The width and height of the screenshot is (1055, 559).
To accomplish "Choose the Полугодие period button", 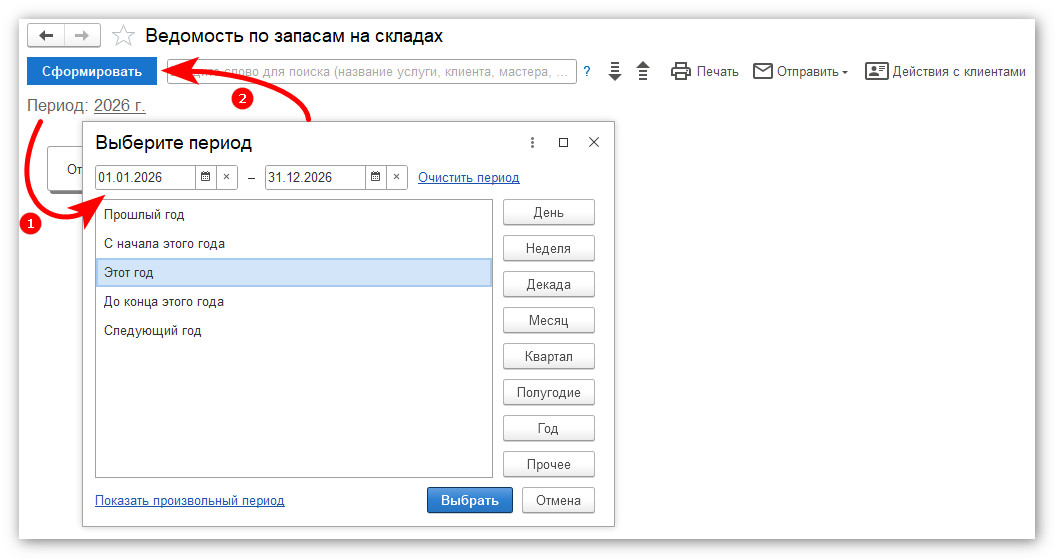I will pyautogui.click(x=549, y=392).
